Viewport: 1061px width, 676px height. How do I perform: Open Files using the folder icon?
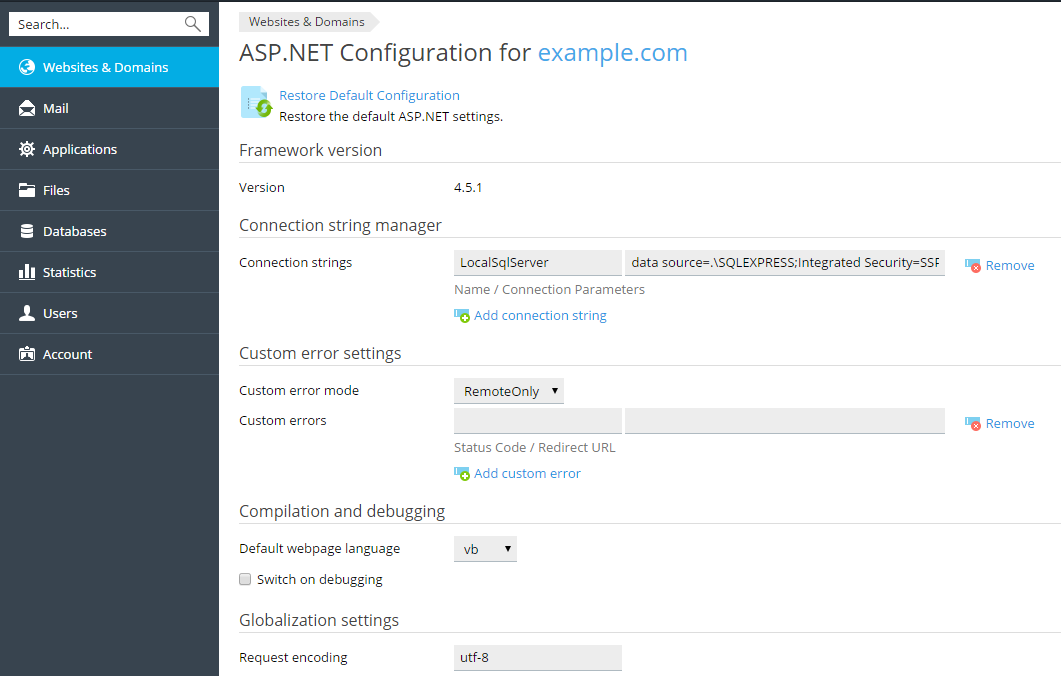26,189
